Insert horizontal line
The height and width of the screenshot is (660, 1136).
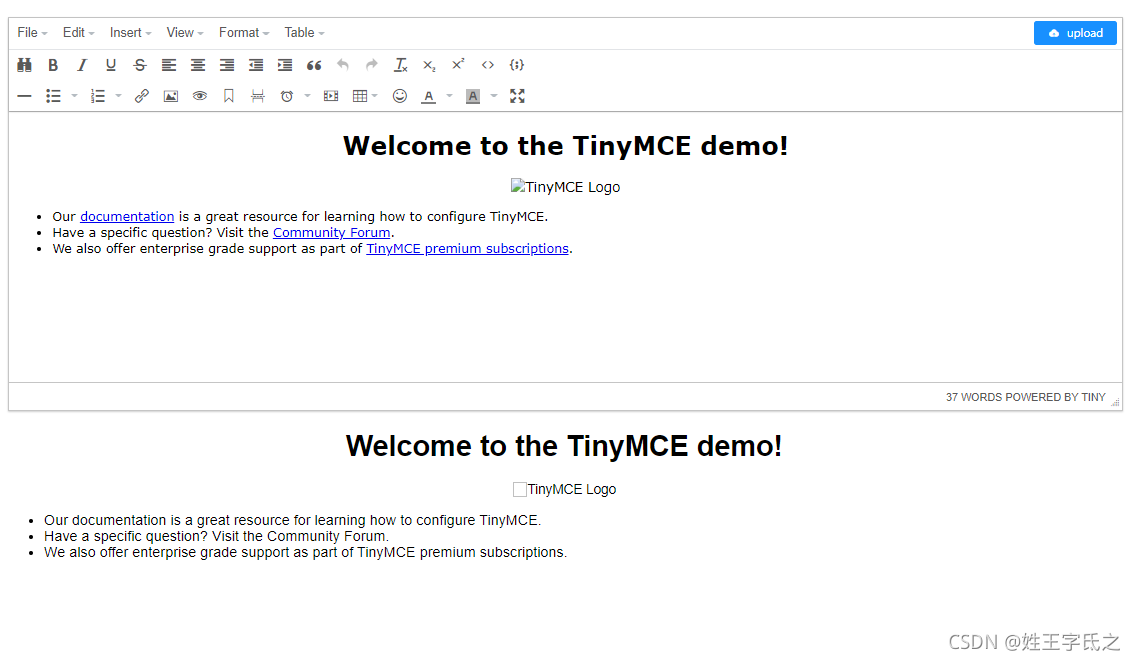pyautogui.click(x=24, y=96)
